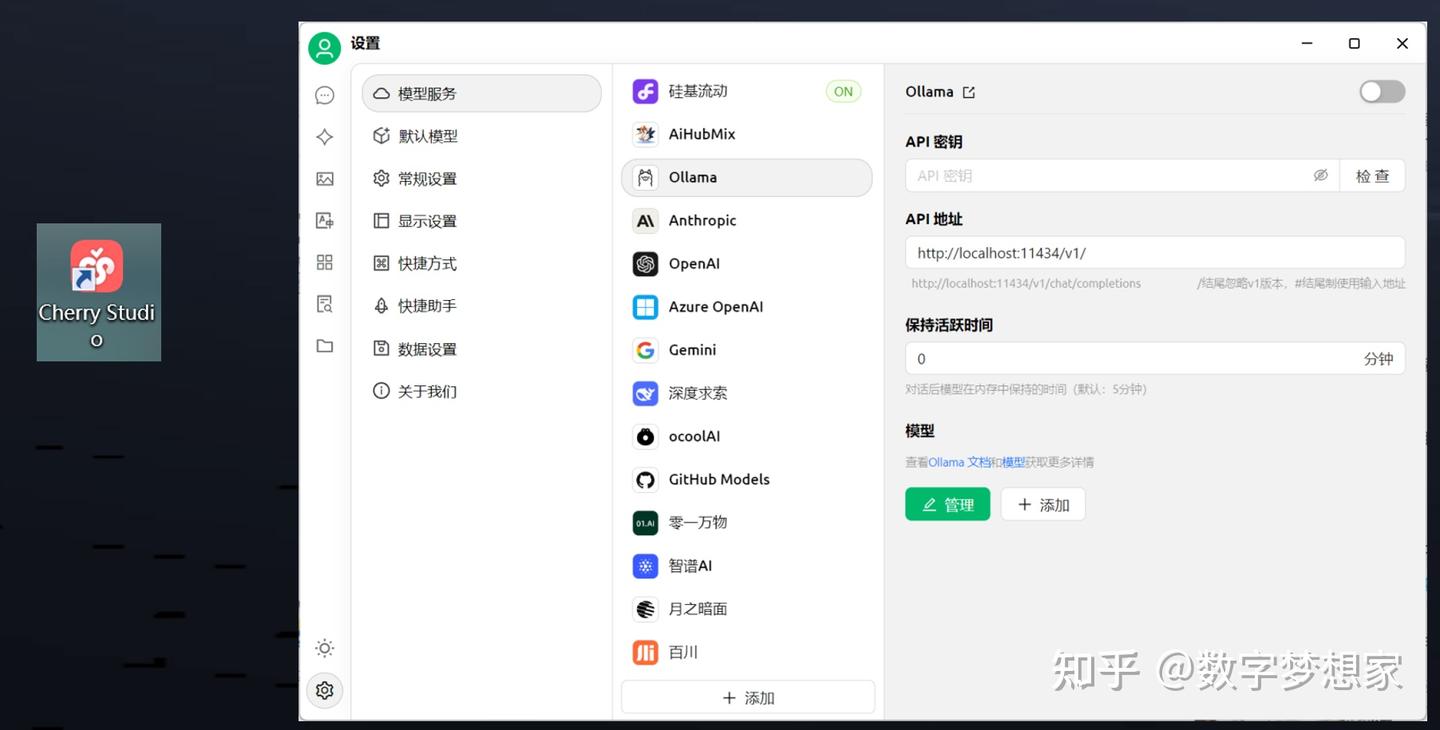Viewport: 1440px width, 730px height.
Task: Select the Ollama provider in list
Action: tap(746, 177)
